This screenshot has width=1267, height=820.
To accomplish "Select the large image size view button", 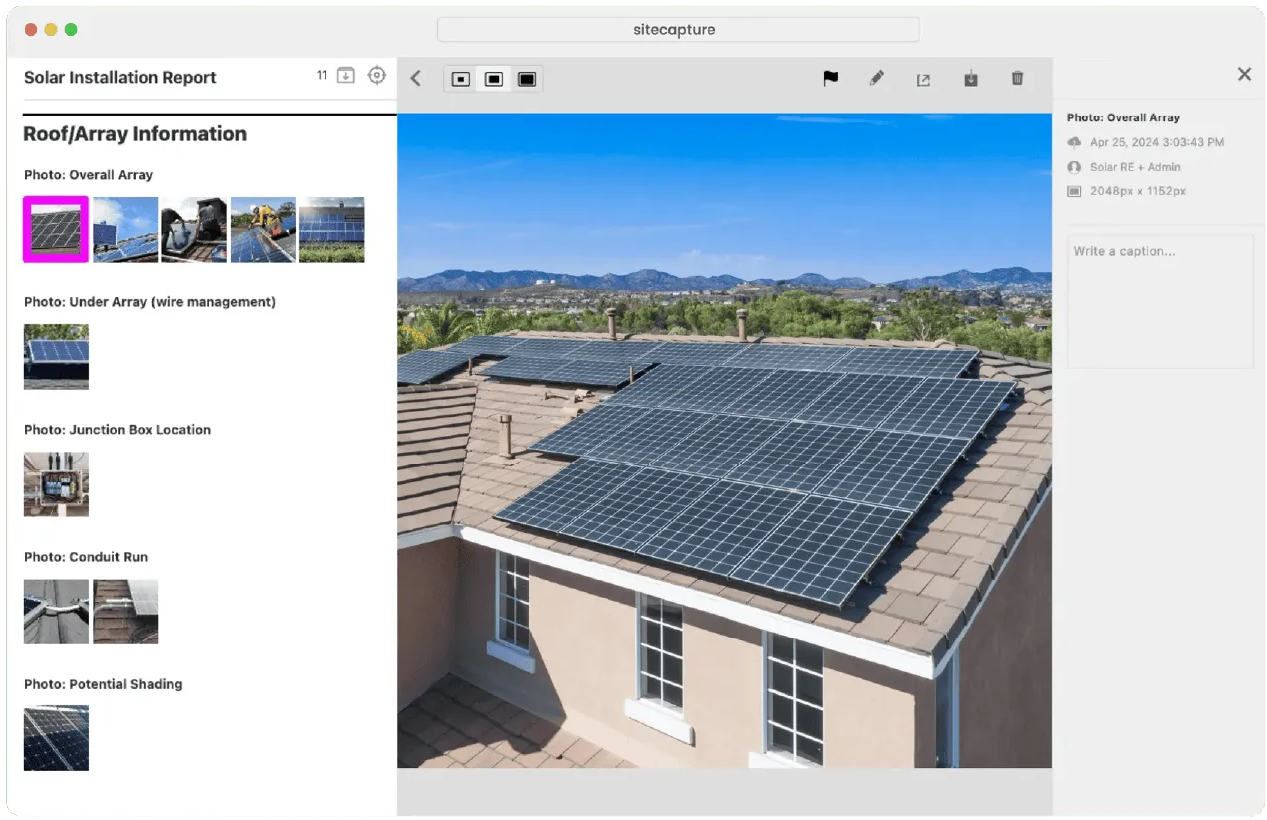I will (x=527, y=79).
